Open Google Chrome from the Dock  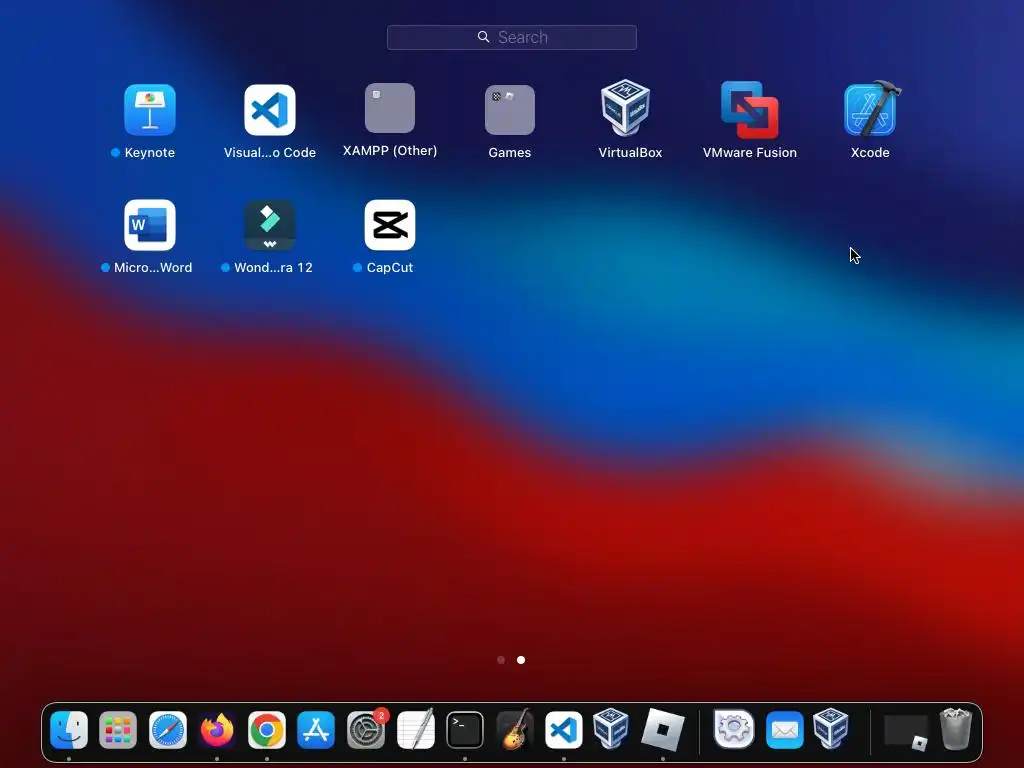pyautogui.click(x=266, y=730)
